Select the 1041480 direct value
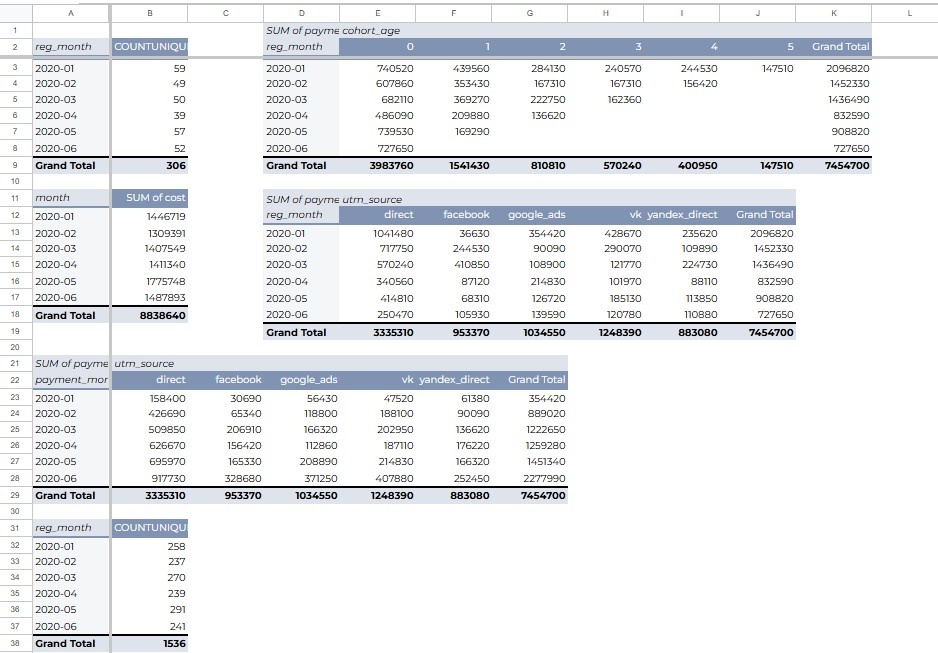The image size is (938, 653). tap(377, 233)
